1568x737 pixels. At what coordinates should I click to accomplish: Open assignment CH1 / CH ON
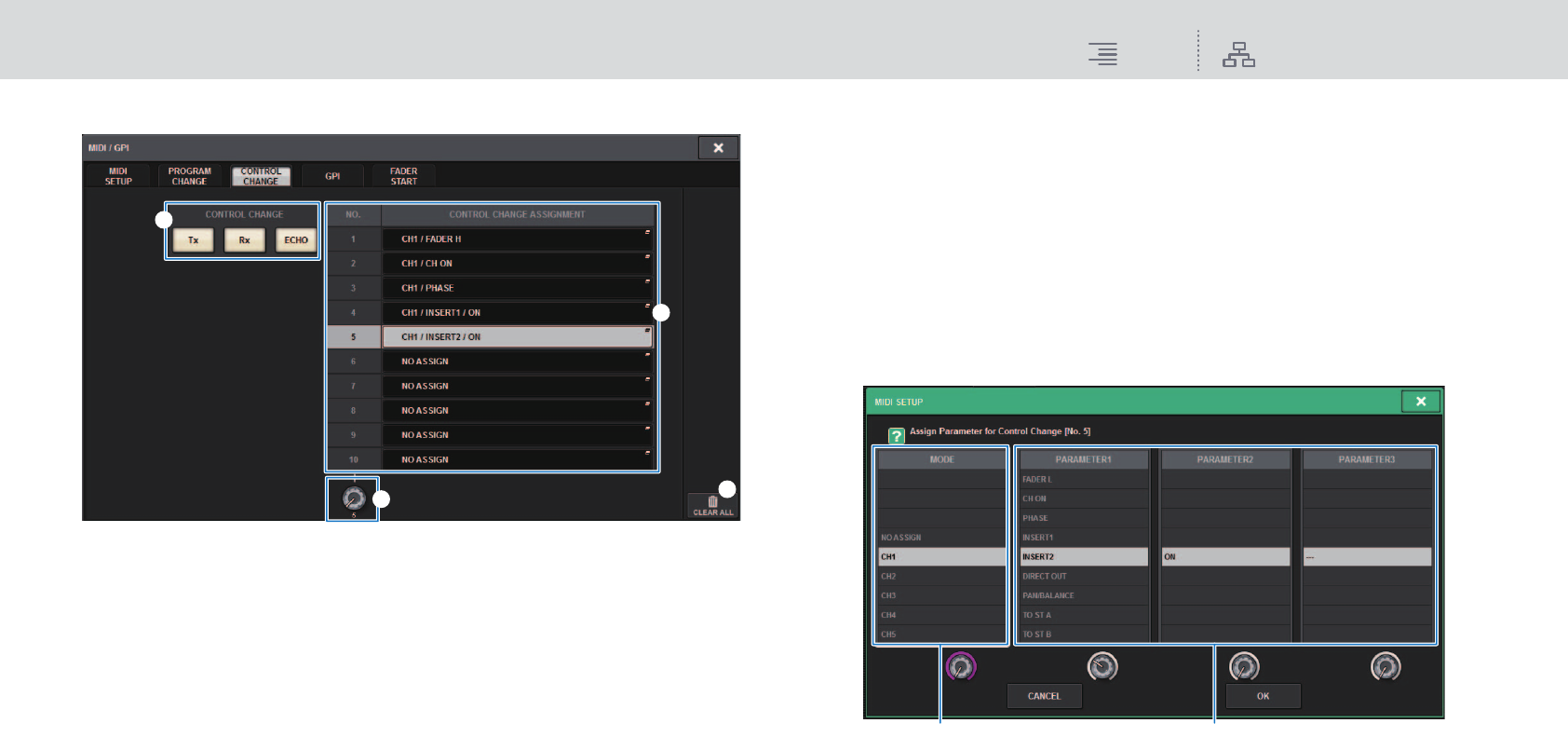click(x=518, y=264)
